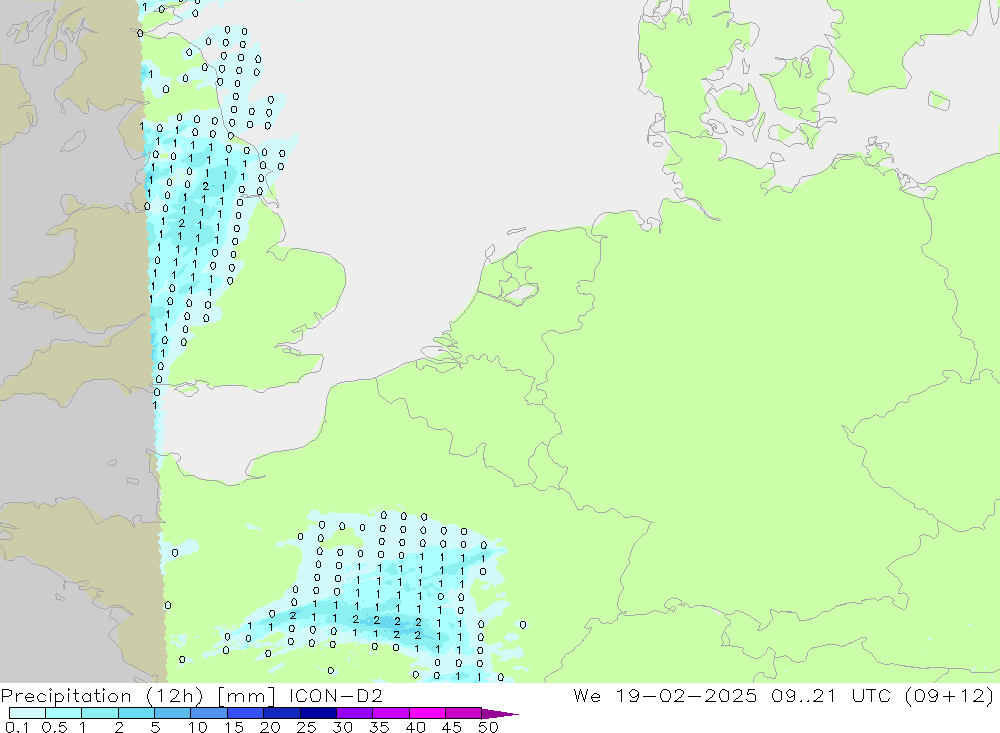The image size is (1000, 733).
Task: Pick the legend color between 1 and 2
Action: (x=100, y=713)
